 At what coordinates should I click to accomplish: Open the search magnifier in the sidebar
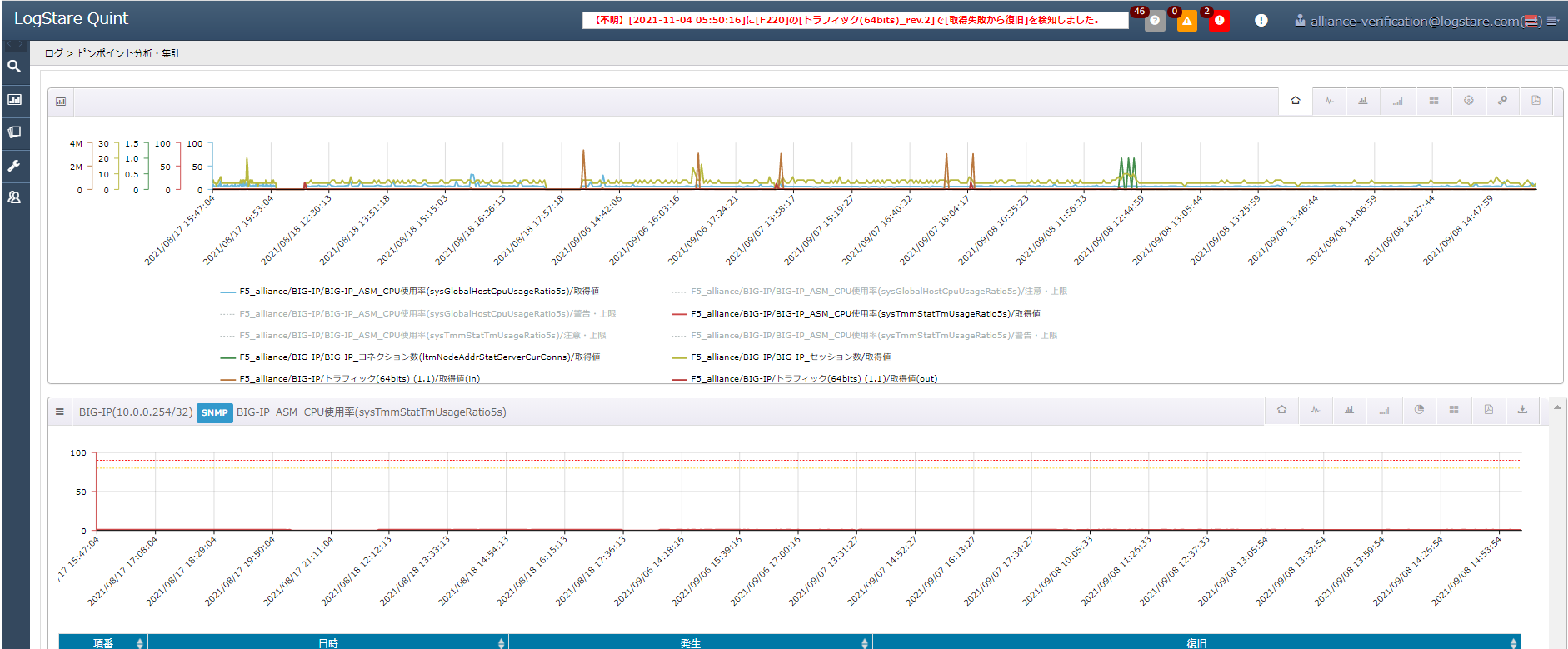[x=14, y=67]
